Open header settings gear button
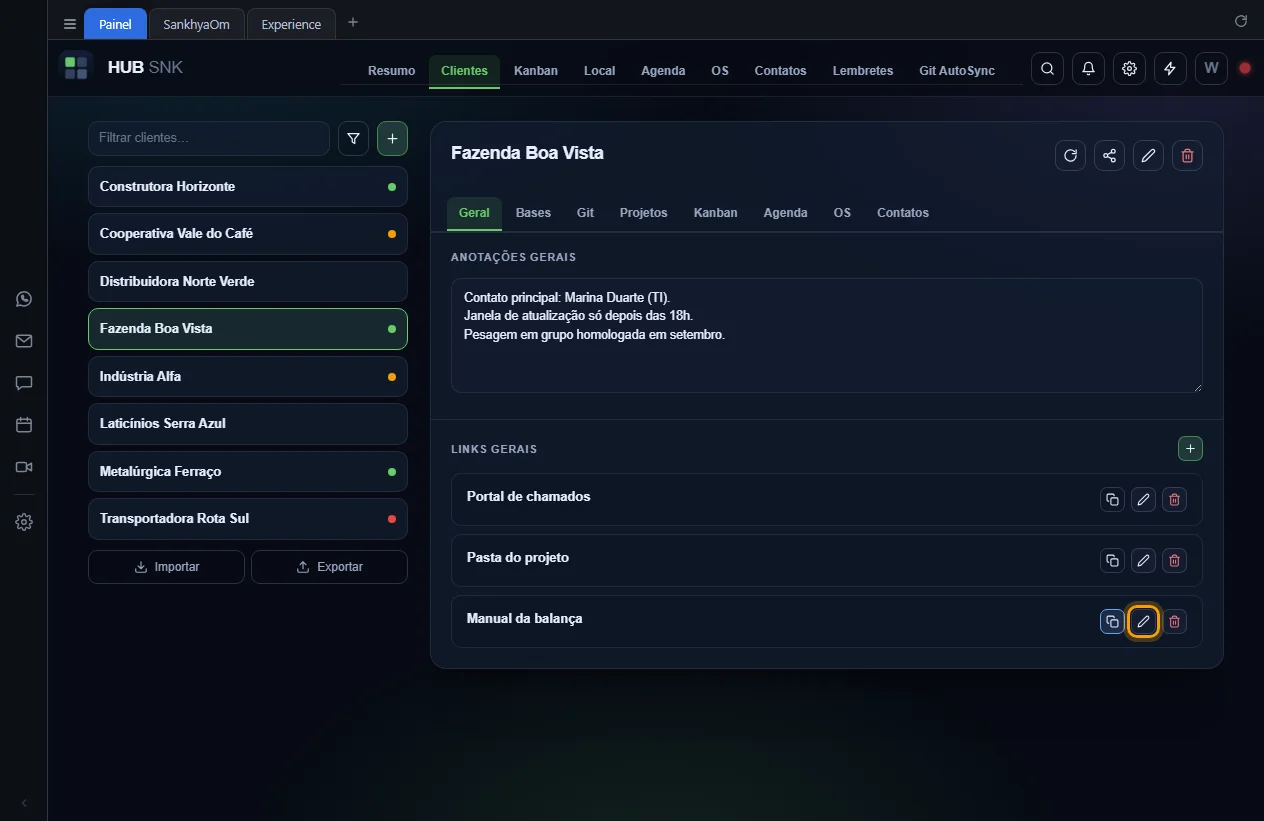Screen dimensions: 1264x821 point(1129,69)
